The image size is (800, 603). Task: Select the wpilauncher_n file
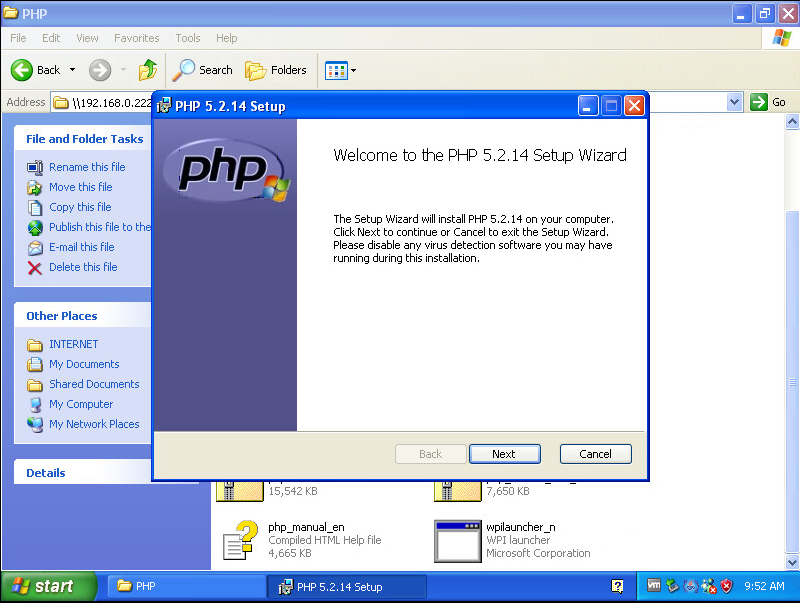click(x=520, y=527)
